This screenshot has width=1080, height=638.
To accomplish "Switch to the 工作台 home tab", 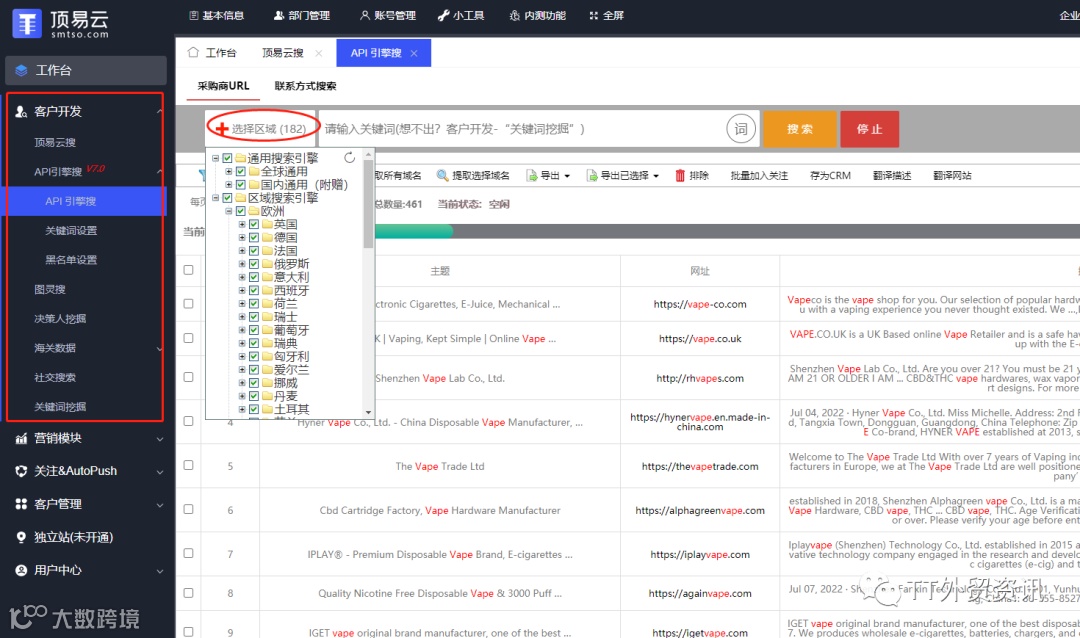I will point(212,52).
